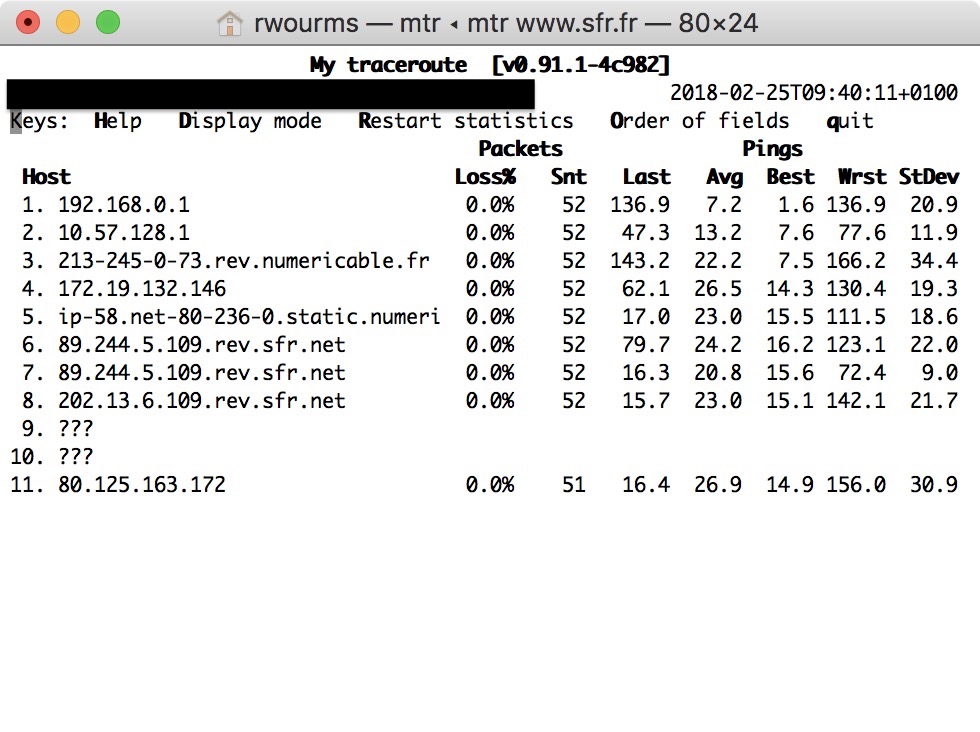980x732 pixels.
Task: Select the Display mode key option
Action: pyautogui.click(x=250, y=121)
